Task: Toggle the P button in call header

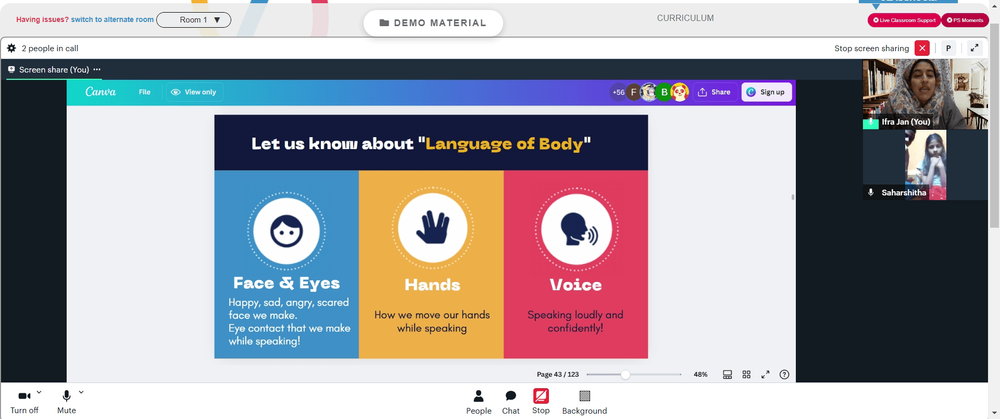Action: click(948, 48)
